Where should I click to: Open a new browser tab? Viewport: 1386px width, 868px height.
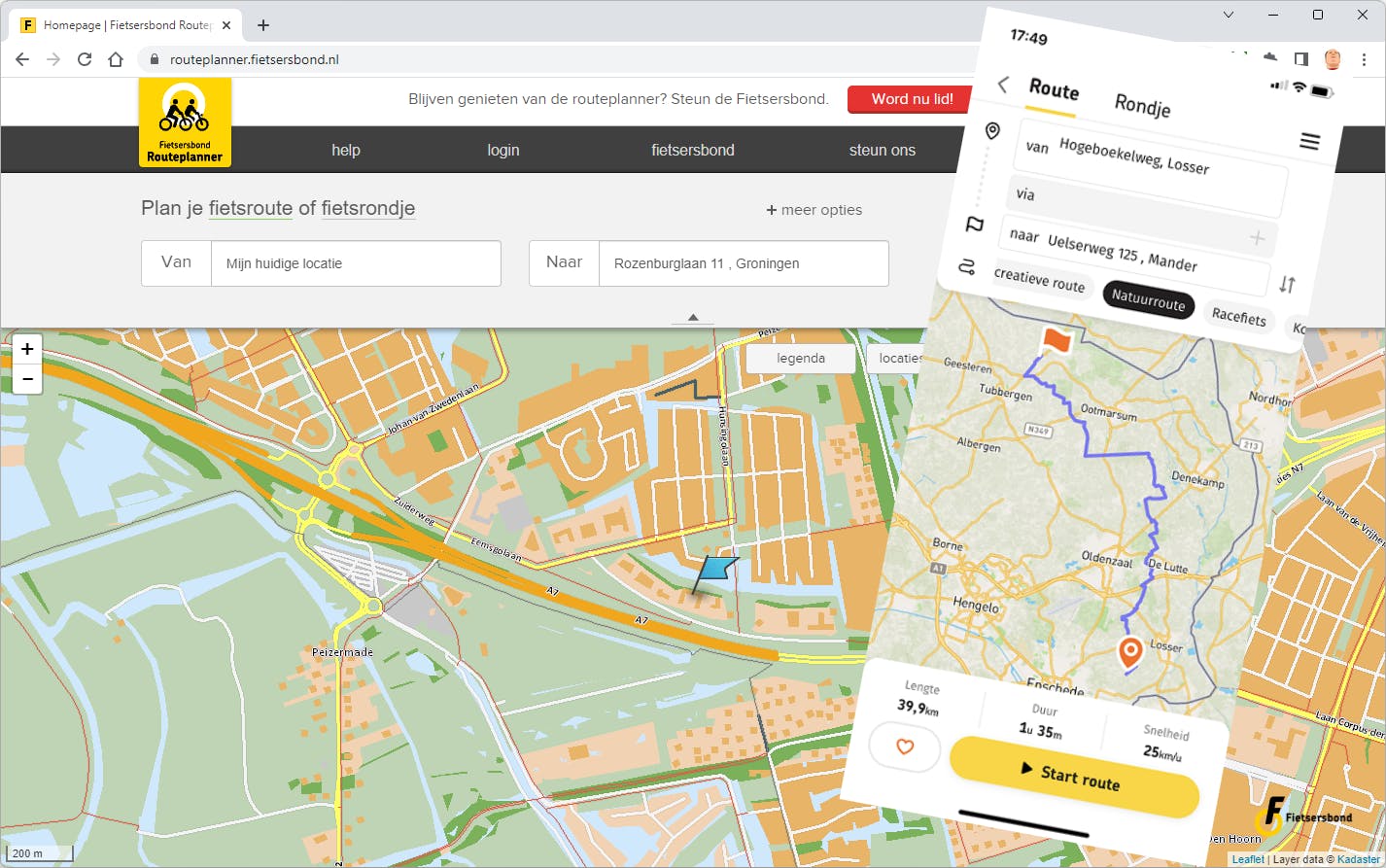(263, 25)
